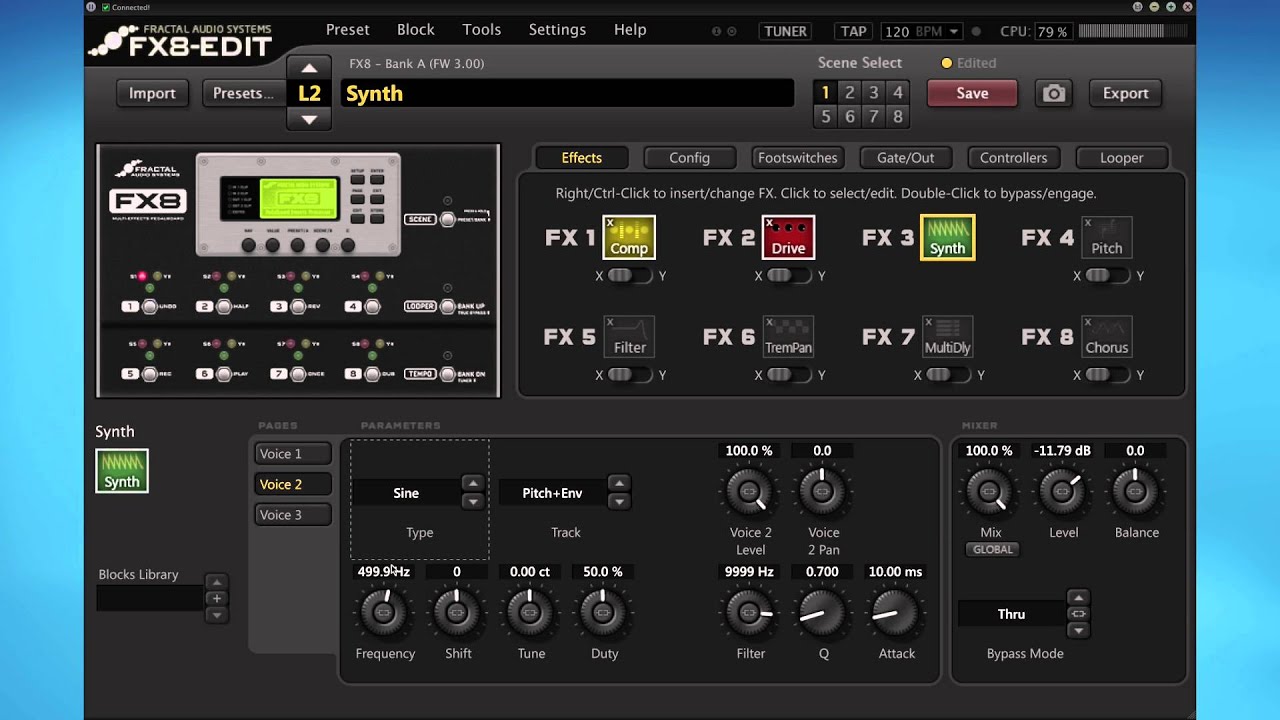Screen dimensions: 1280x720
Task: Click Track up arrow next to Pitch+Env
Action: click(x=619, y=484)
